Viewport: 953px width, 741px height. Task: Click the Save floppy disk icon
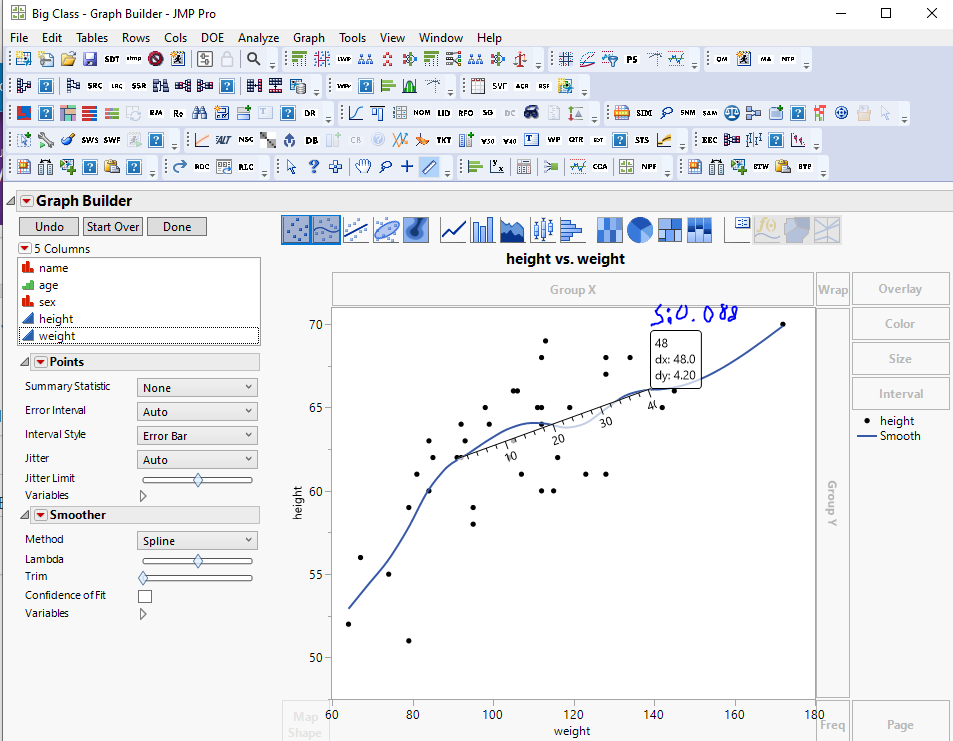point(90,59)
